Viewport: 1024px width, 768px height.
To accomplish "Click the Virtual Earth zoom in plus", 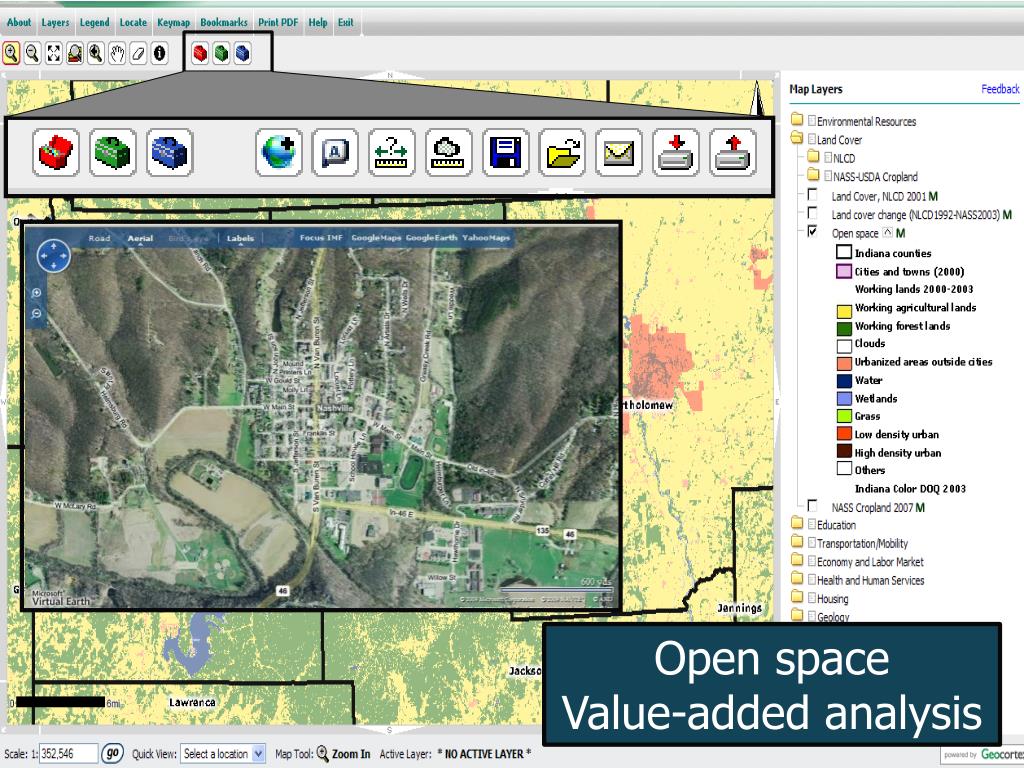I will click(37, 293).
